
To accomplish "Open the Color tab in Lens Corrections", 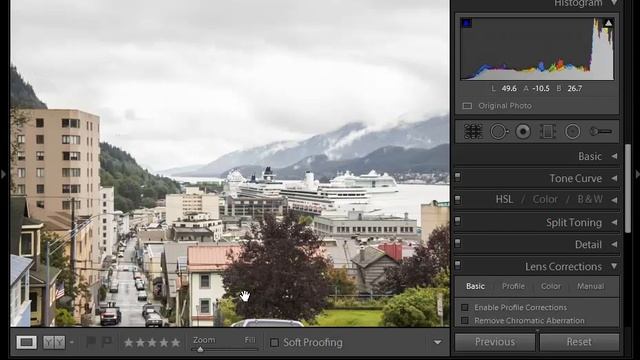I will pos(551,286).
